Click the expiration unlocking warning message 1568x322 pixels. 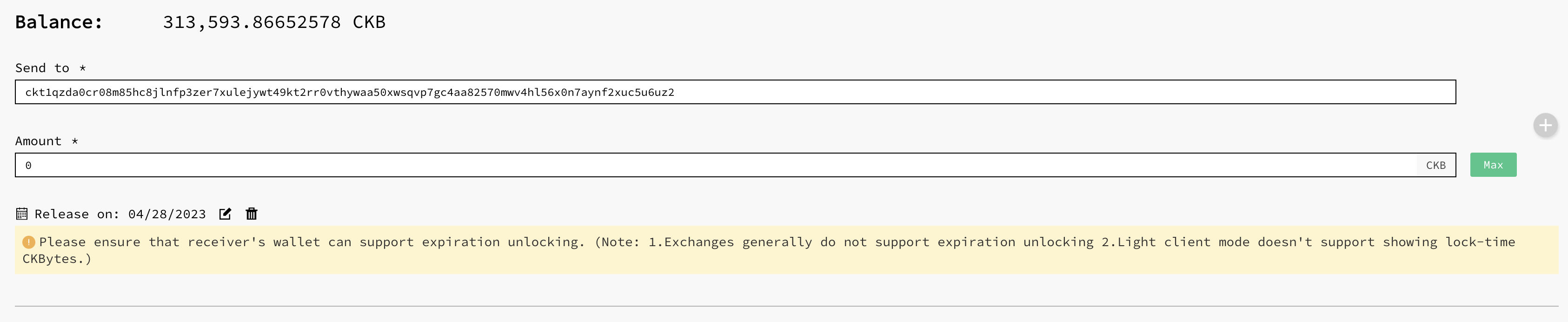[769, 250]
